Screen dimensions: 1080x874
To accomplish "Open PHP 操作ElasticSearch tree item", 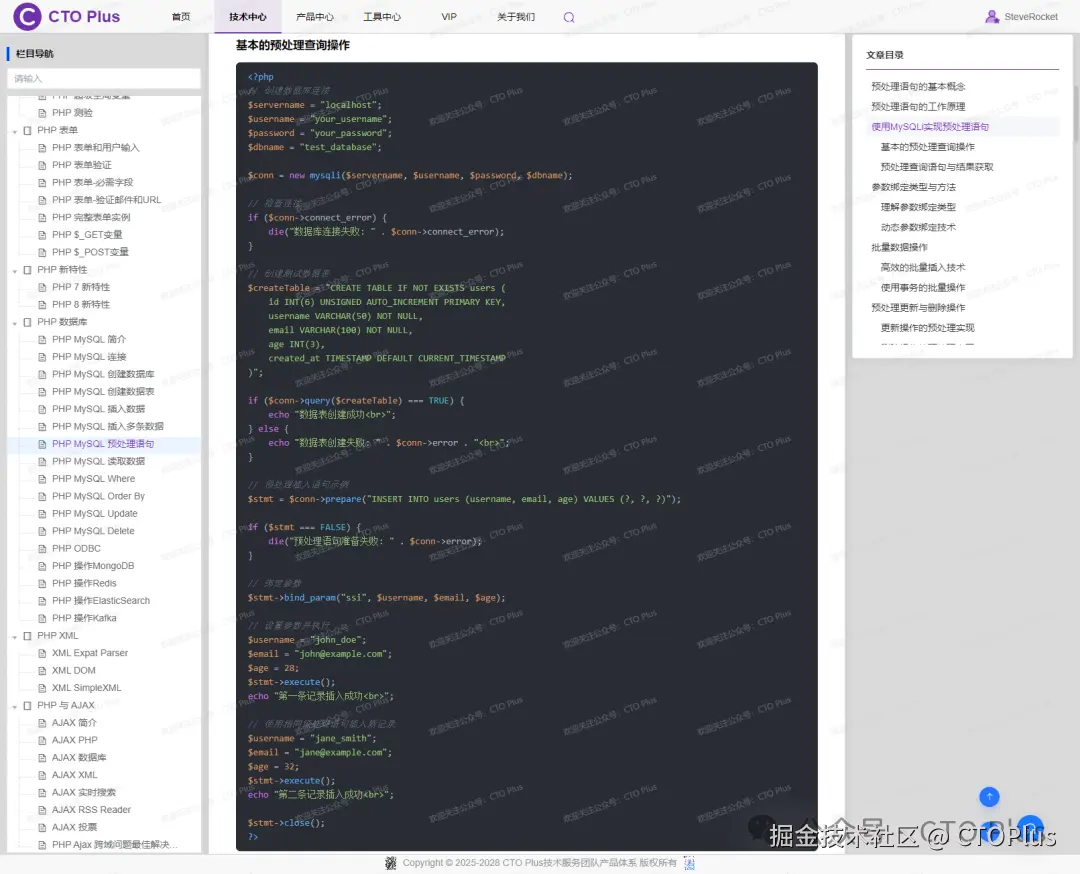I will (101, 601).
